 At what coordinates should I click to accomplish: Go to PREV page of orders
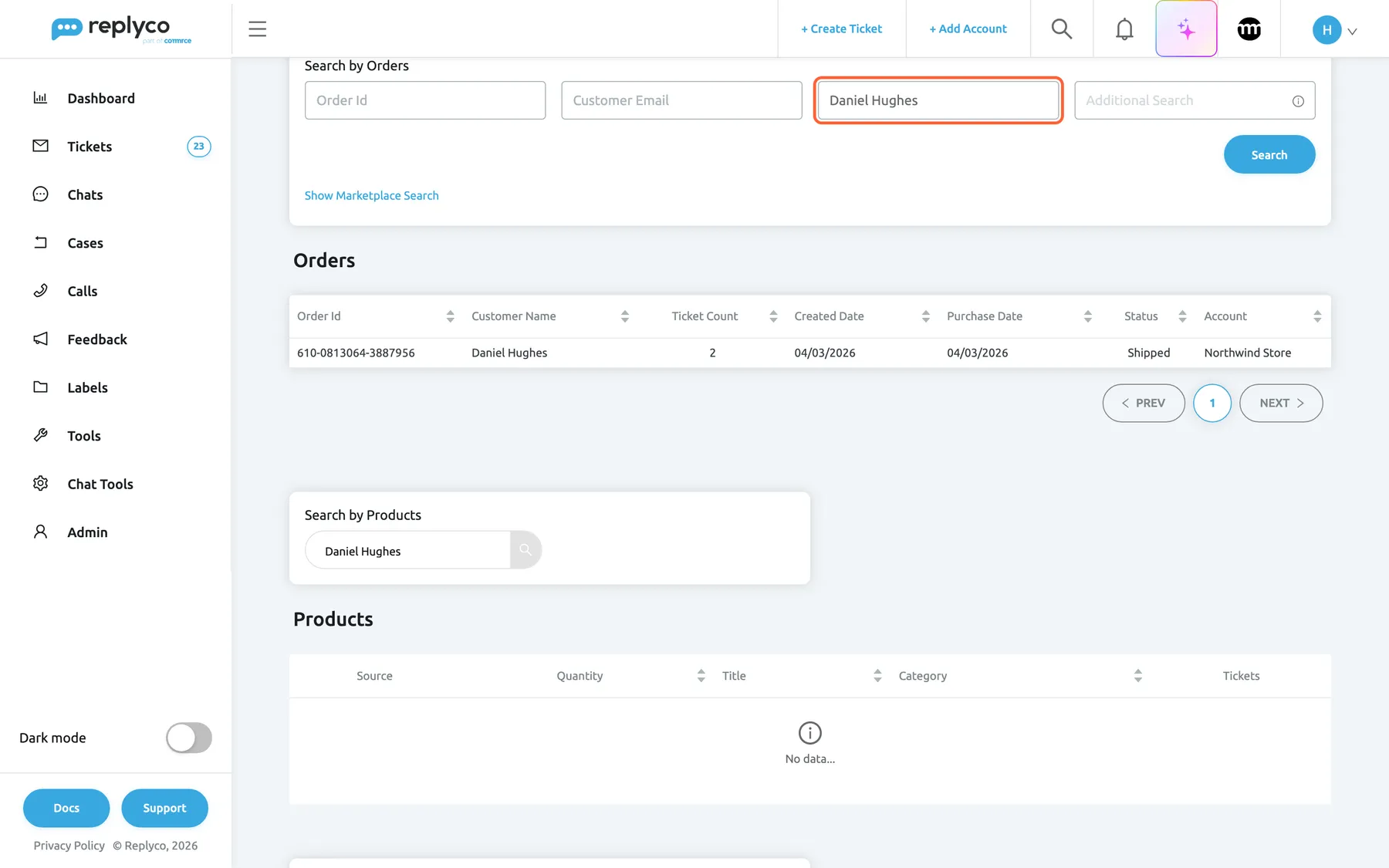pyautogui.click(x=1144, y=403)
